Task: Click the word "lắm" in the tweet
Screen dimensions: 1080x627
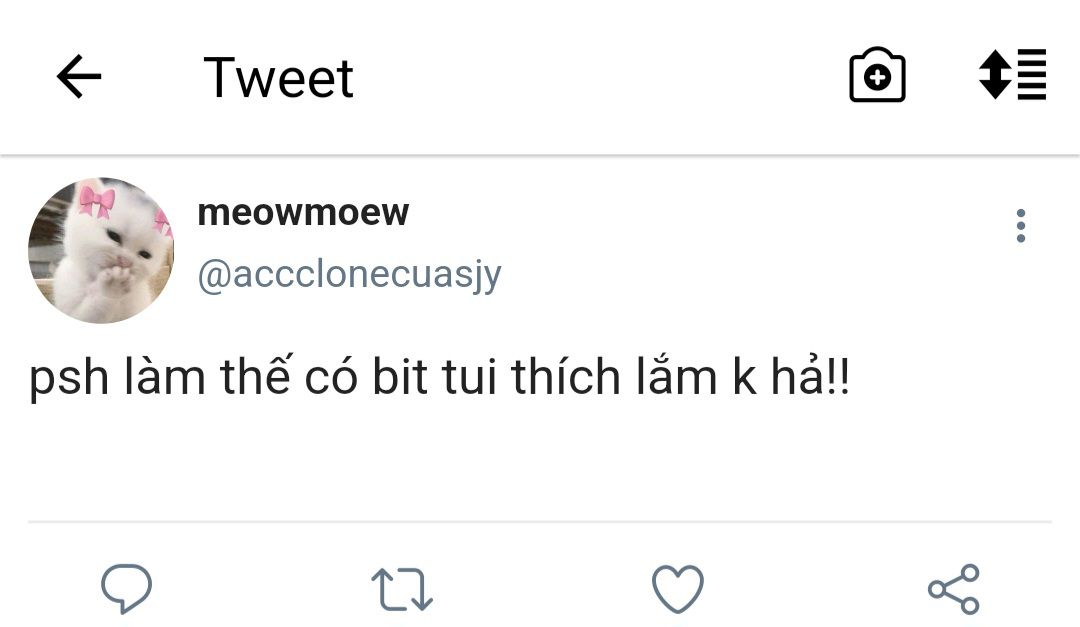Action: [680, 379]
